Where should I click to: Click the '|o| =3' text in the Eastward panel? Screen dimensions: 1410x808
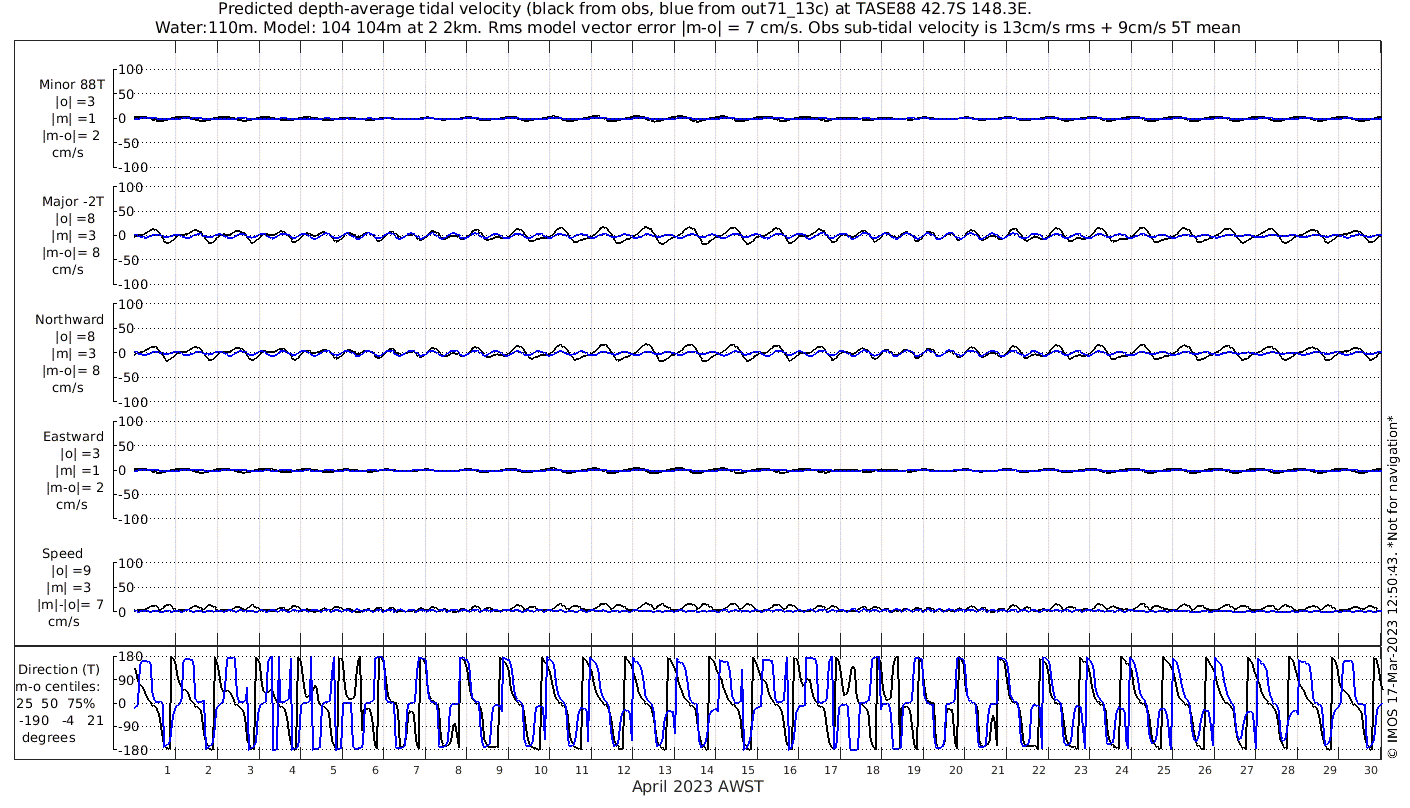[78, 454]
